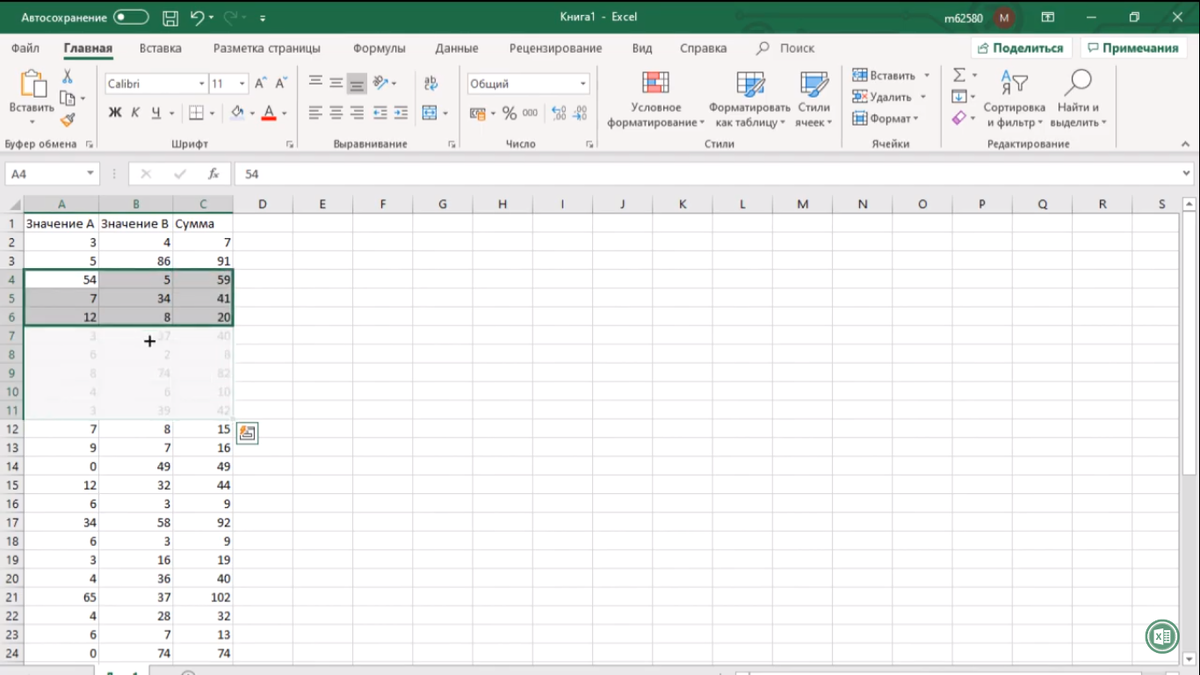Open Найти и выделить dropdown

tap(1078, 99)
